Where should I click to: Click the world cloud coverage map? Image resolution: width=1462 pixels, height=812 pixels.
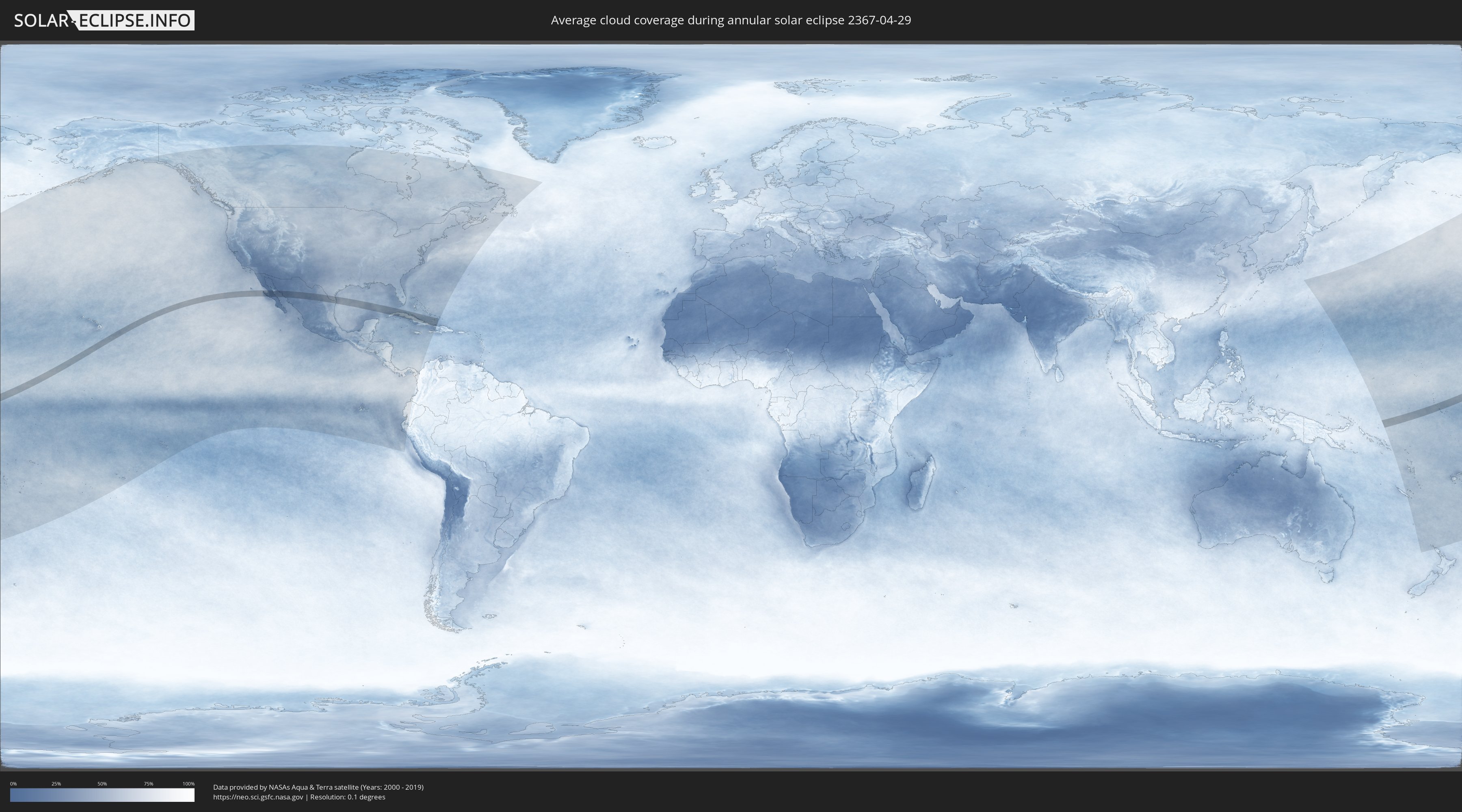[731, 406]
